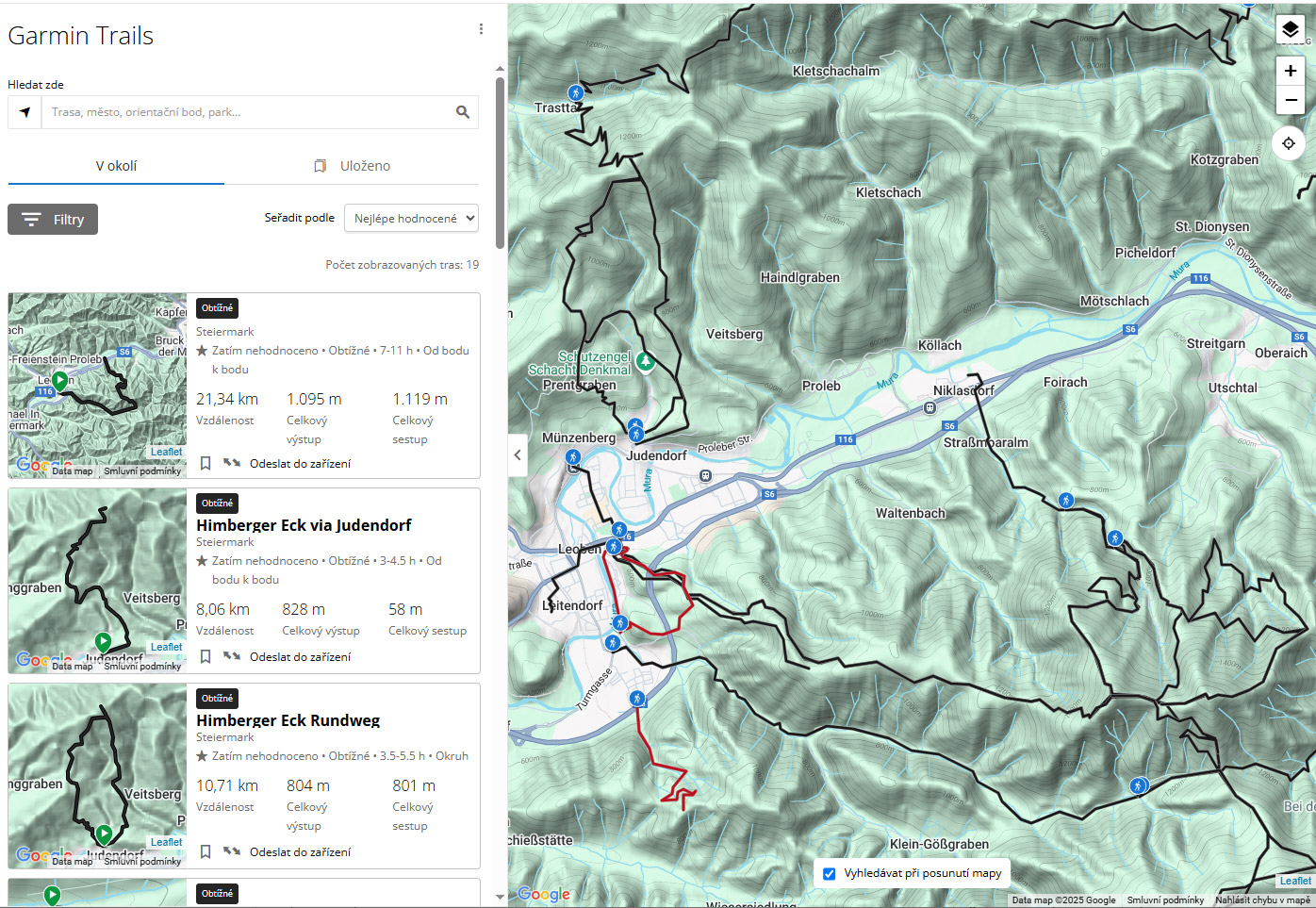Use current location arrow in search
This screenshot has width=1316, height=908.
[25, 112]
